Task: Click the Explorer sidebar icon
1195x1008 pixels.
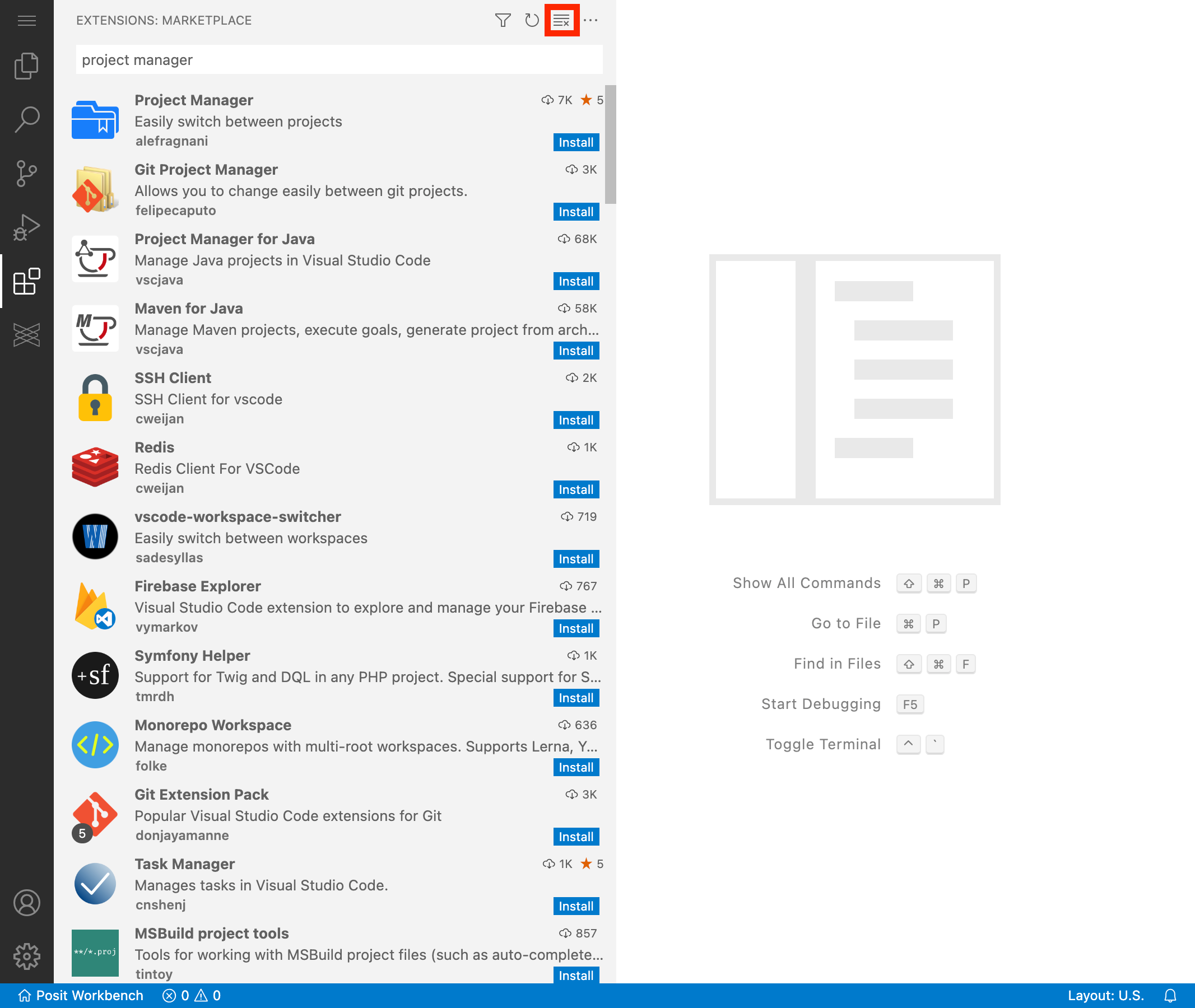Action: coord(27,66)
